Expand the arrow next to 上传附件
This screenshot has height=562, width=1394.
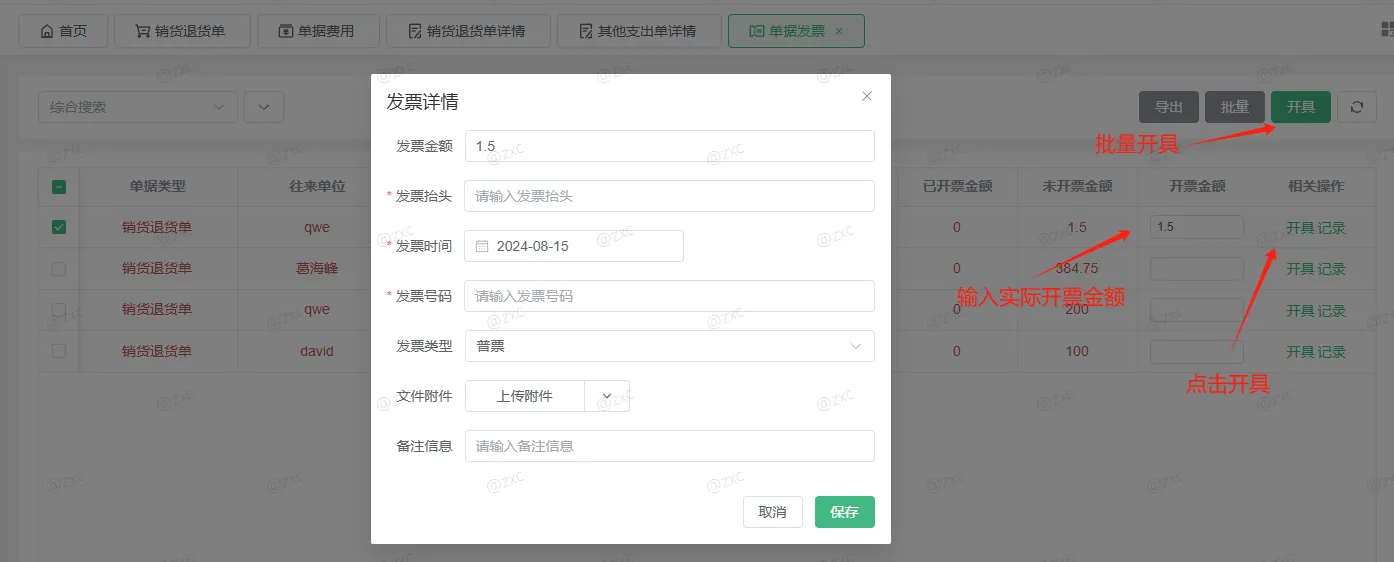click(x=607, y=396)
